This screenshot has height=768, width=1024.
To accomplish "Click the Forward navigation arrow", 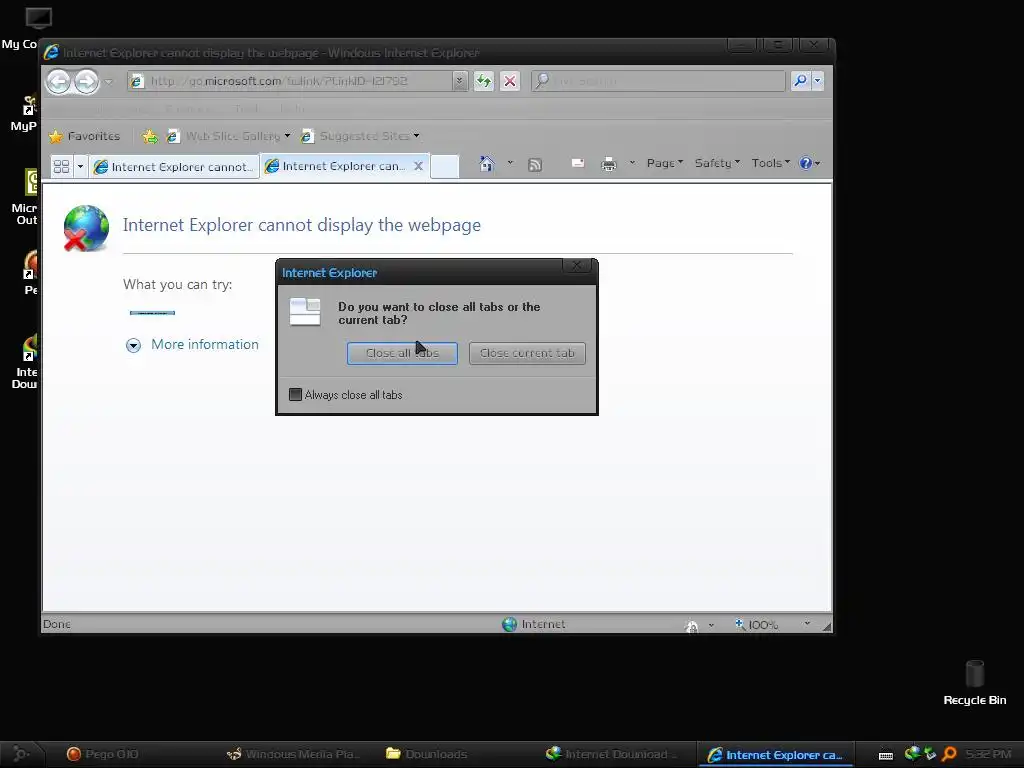I will 86,82.
